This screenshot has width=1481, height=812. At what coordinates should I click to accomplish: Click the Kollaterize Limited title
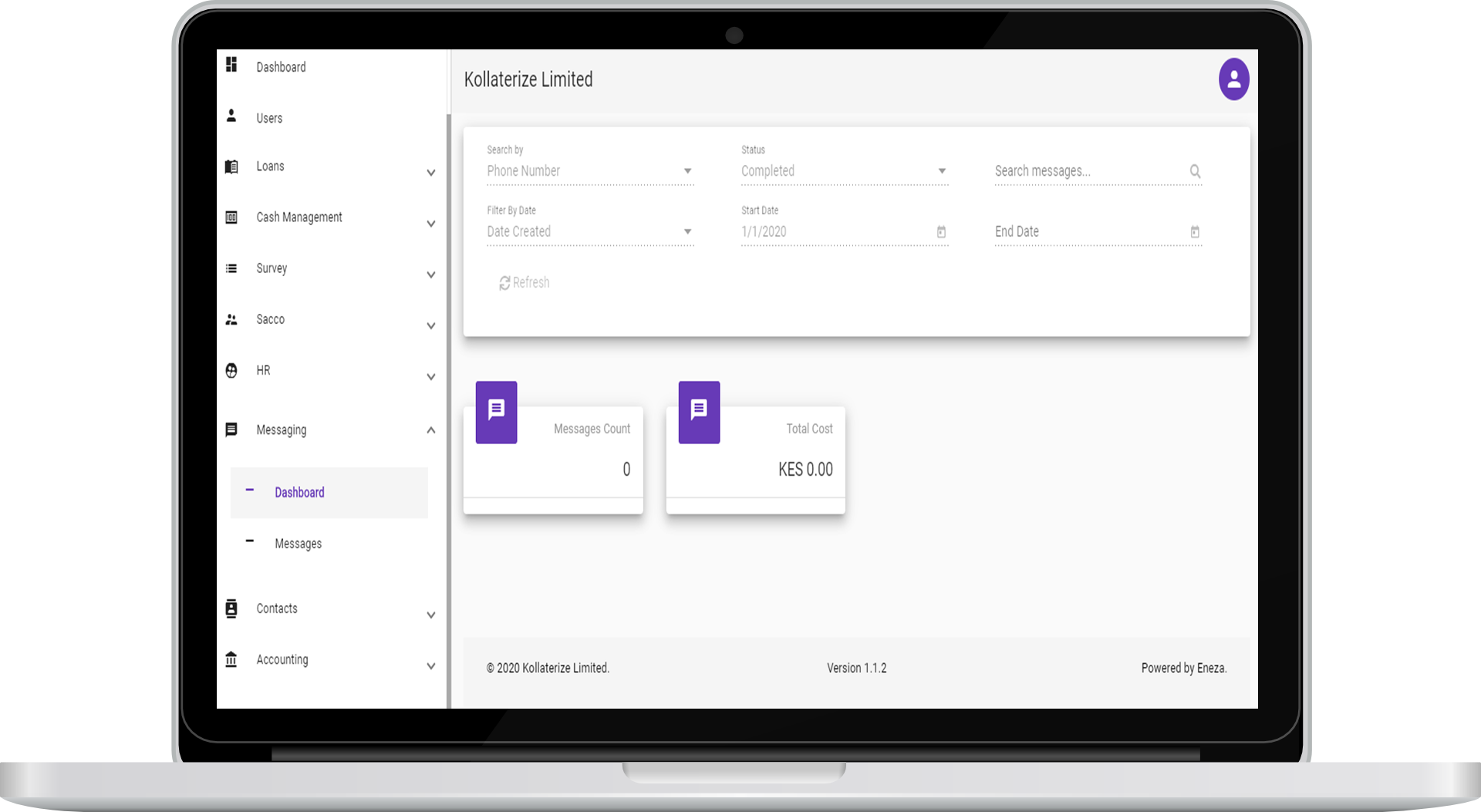tap(528, 79)
